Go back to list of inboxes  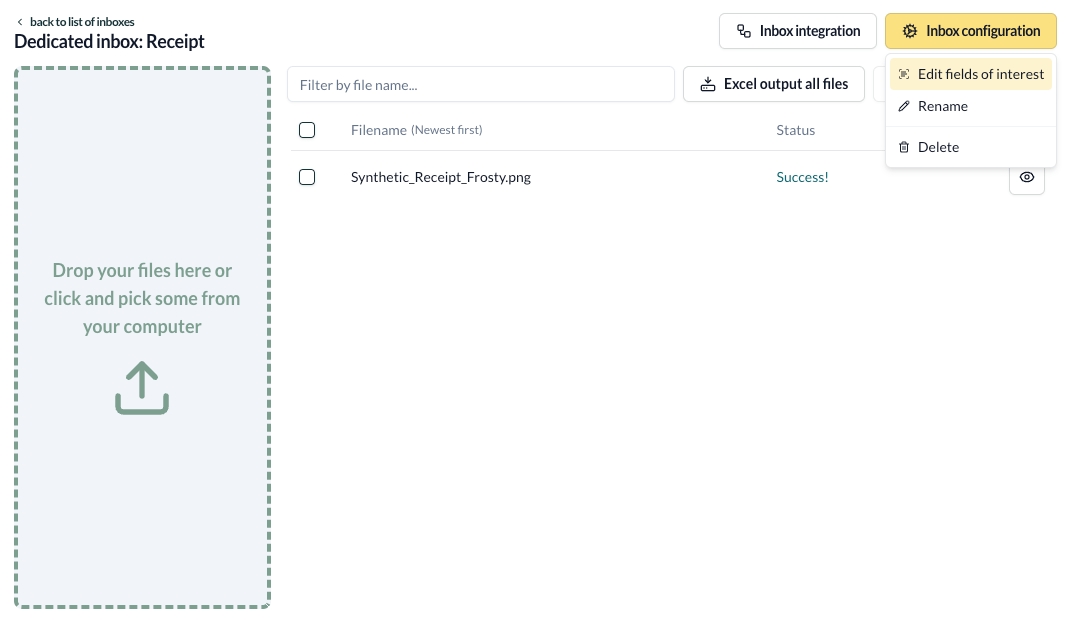tap(81, 22)
